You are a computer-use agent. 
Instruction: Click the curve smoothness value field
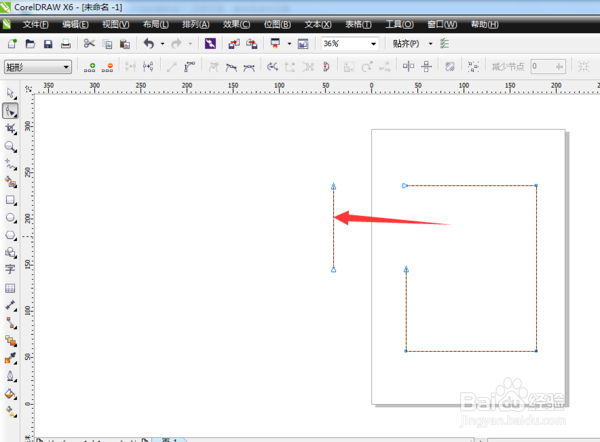coord(548,67)
